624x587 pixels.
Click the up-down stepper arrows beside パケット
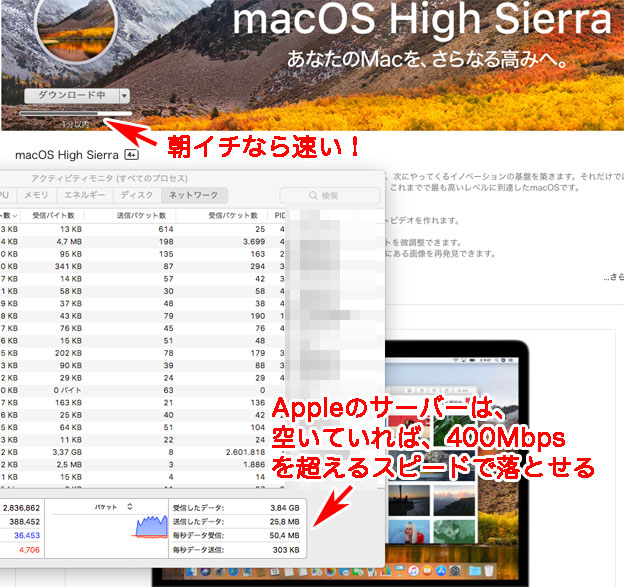pyautogui.click(x=130, y=507)
